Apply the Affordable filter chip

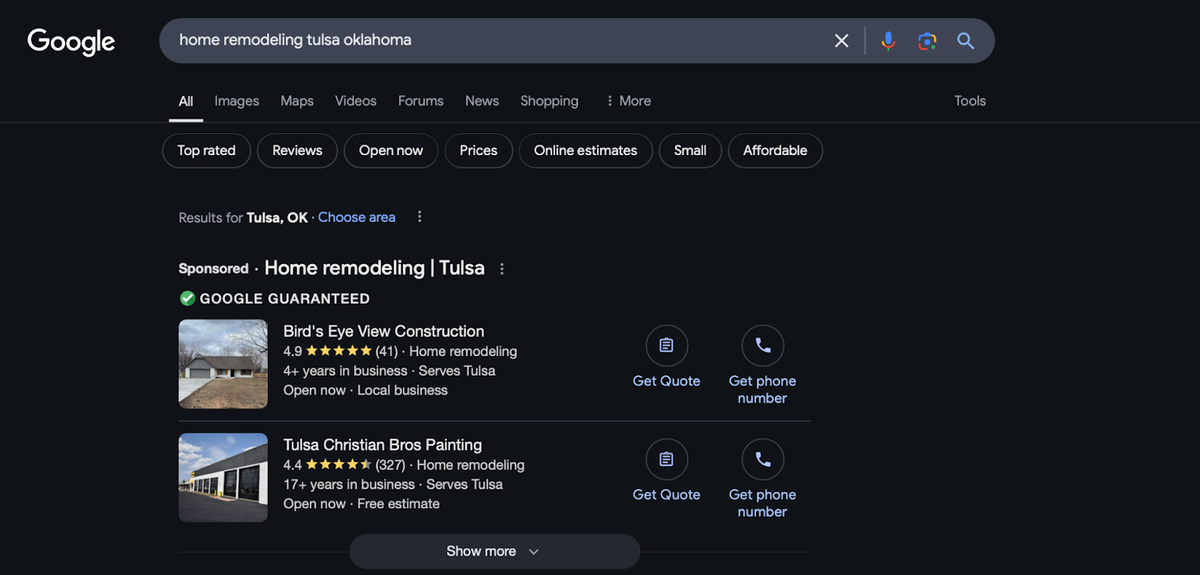tap(775, 151)
